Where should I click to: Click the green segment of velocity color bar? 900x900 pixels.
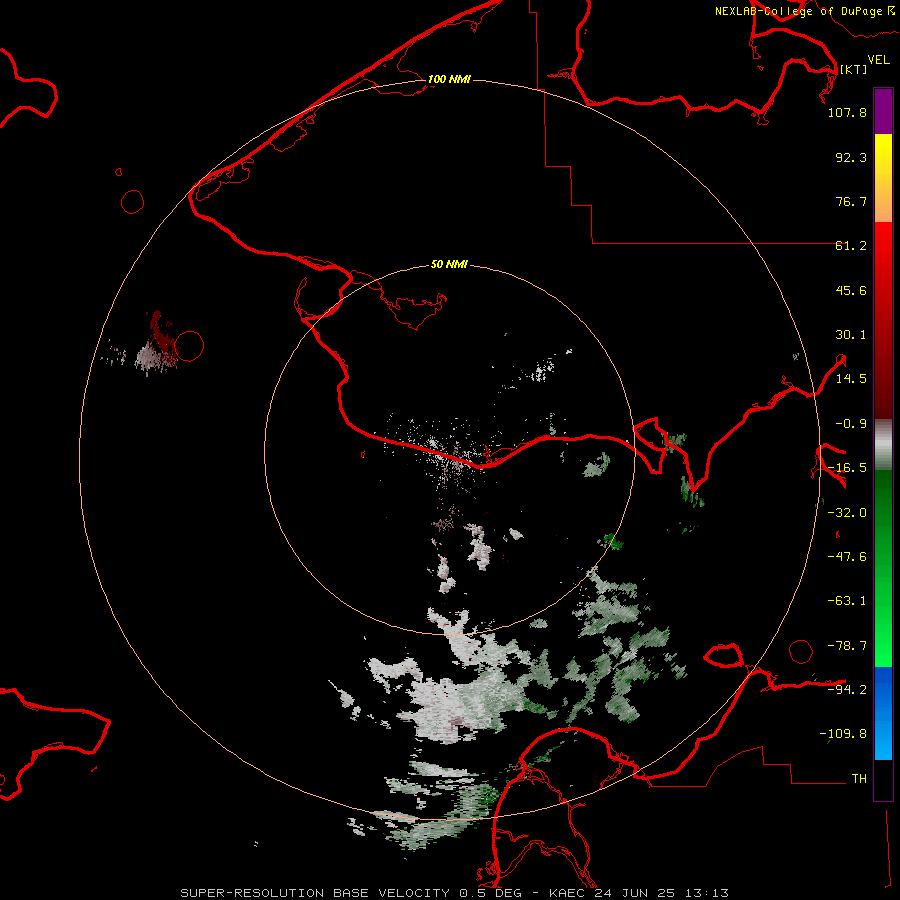(x=883, y=568)
